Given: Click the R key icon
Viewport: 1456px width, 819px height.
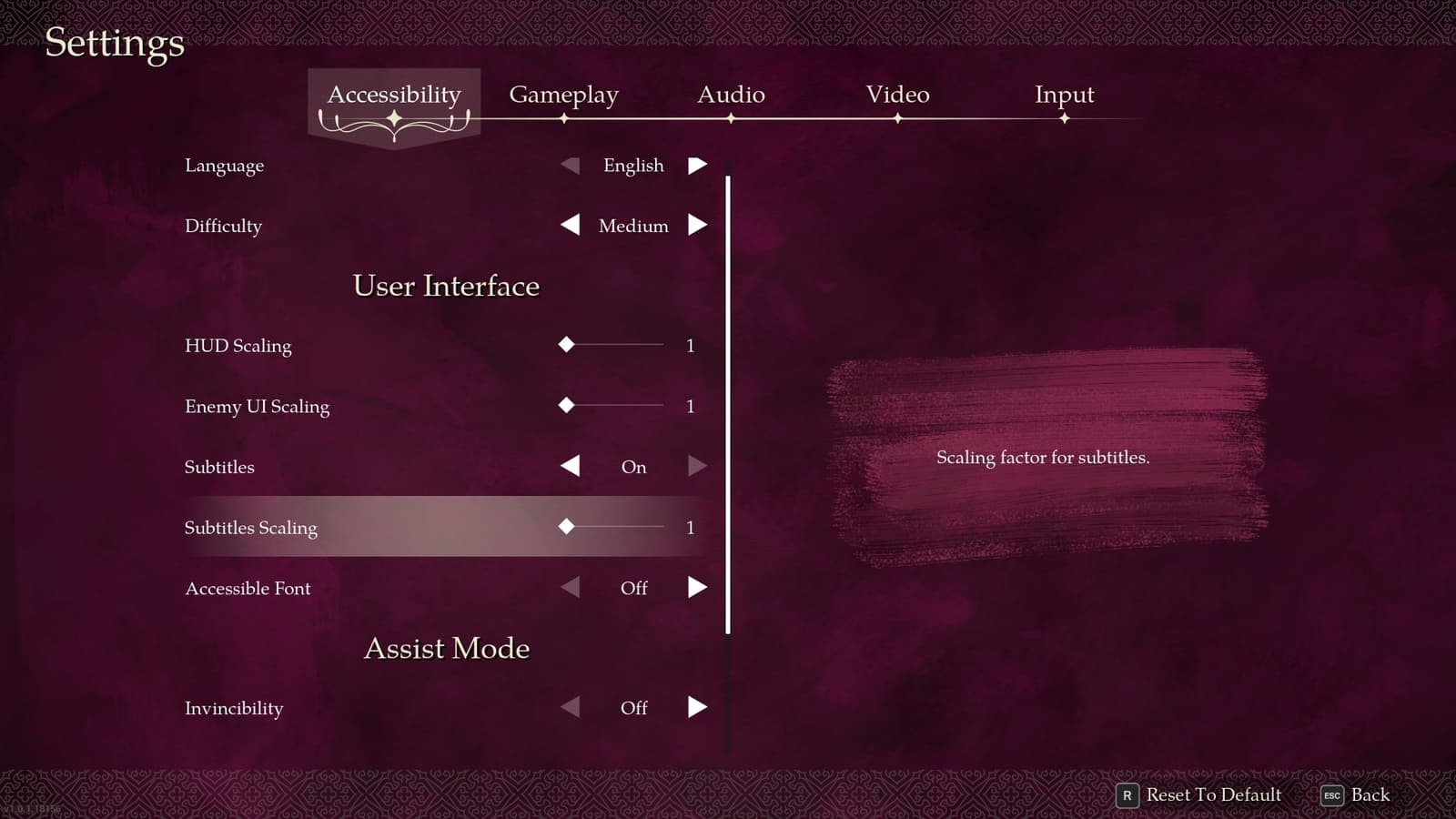Looking at the screenshot, I should pos(1127,795).
